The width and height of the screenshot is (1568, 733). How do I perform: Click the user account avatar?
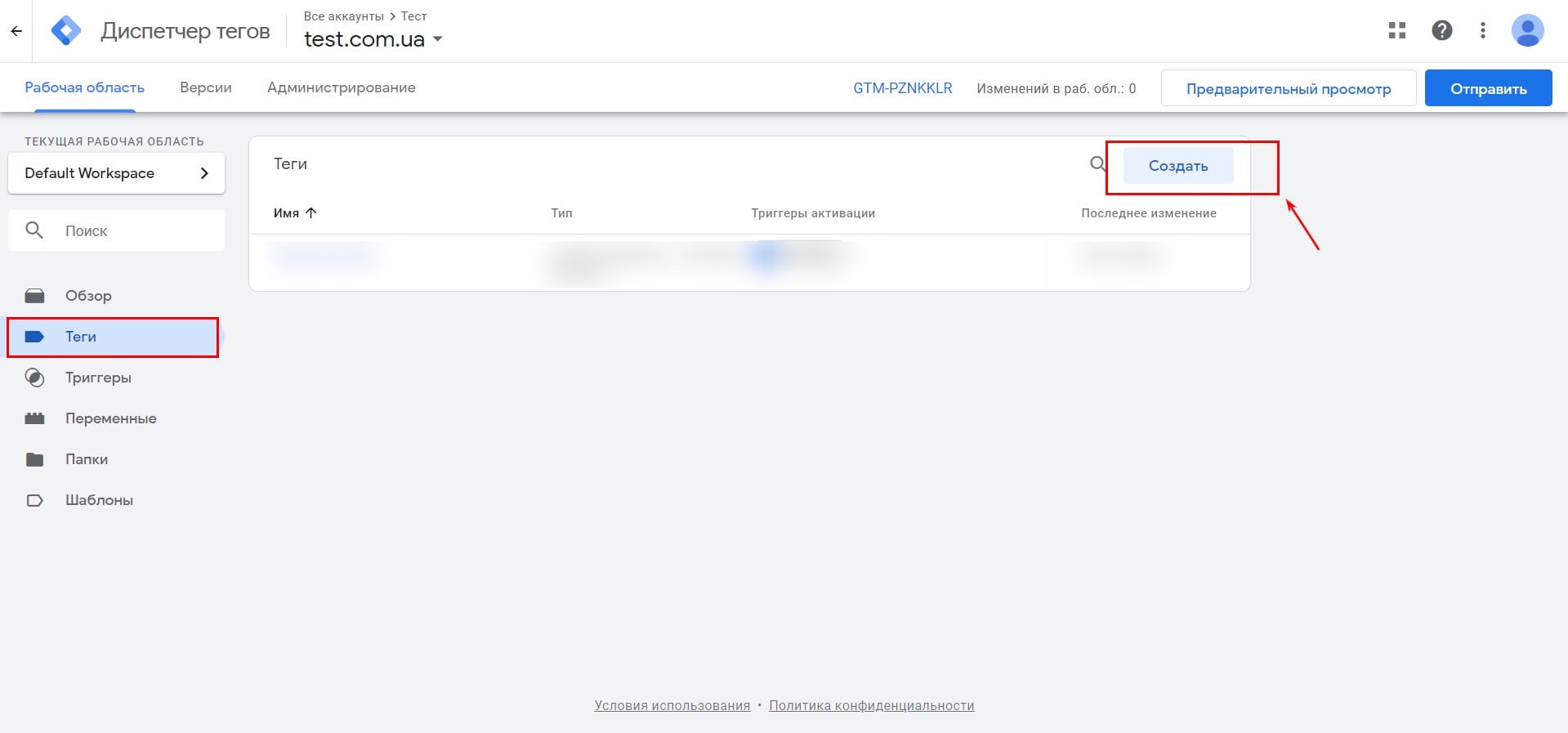[x=1526, y=31]
